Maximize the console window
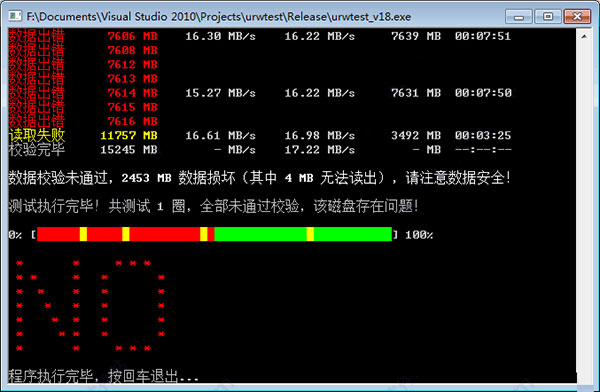The height and width of the screenshot is (392, 600). 548,16
